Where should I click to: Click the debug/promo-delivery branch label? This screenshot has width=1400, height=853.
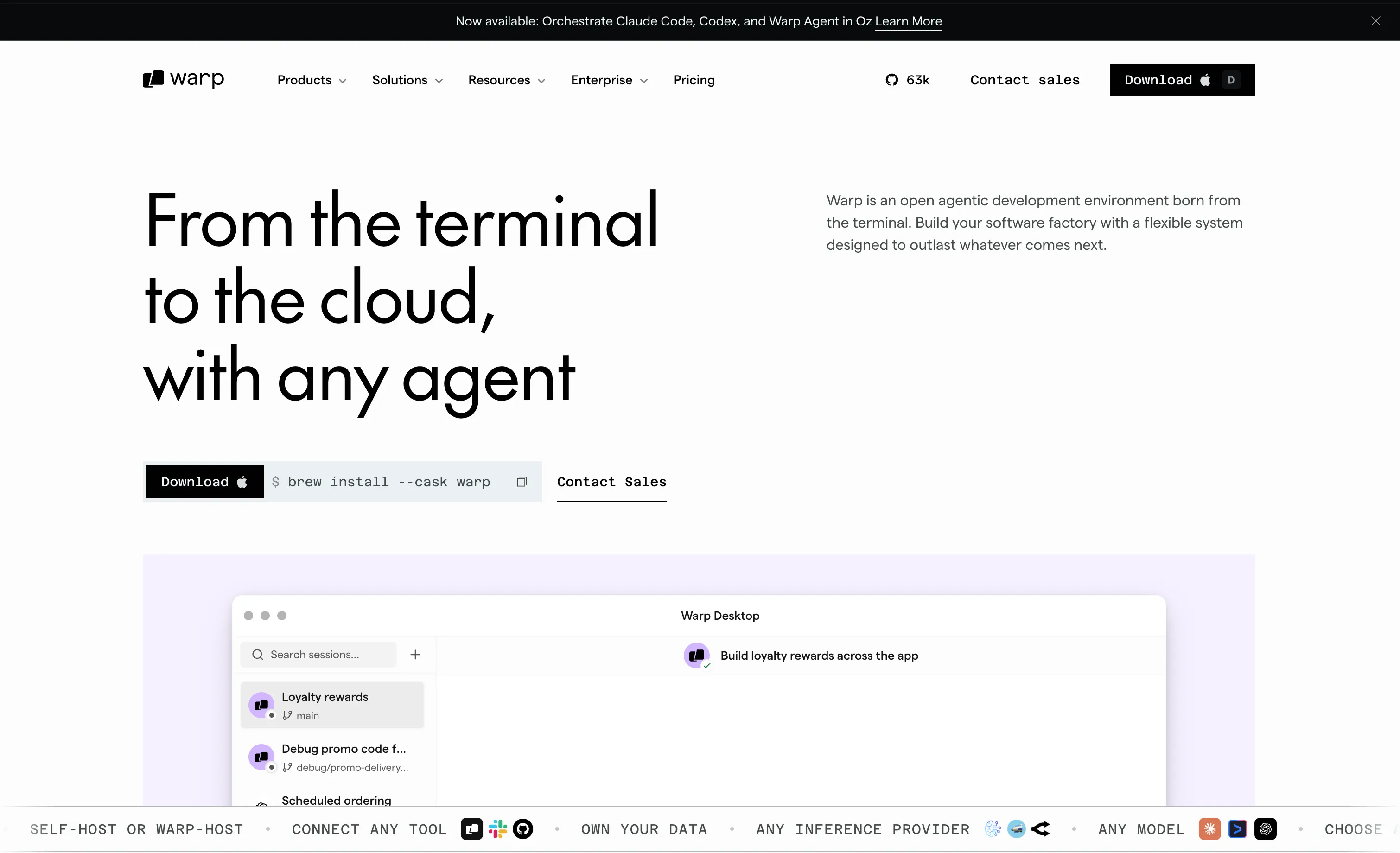coord(352,767)
